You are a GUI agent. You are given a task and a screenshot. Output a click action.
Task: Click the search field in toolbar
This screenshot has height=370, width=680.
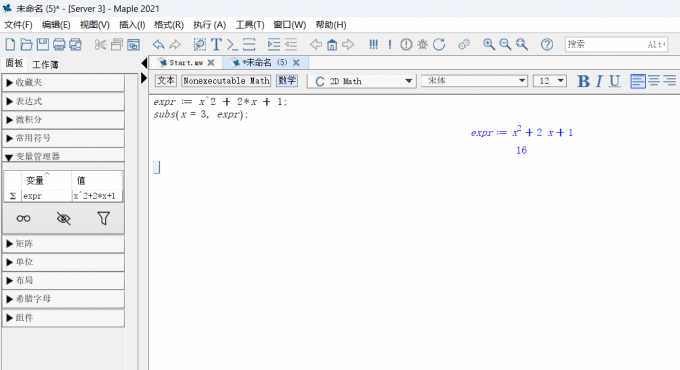pyautogui.click(x=616, y=44)
